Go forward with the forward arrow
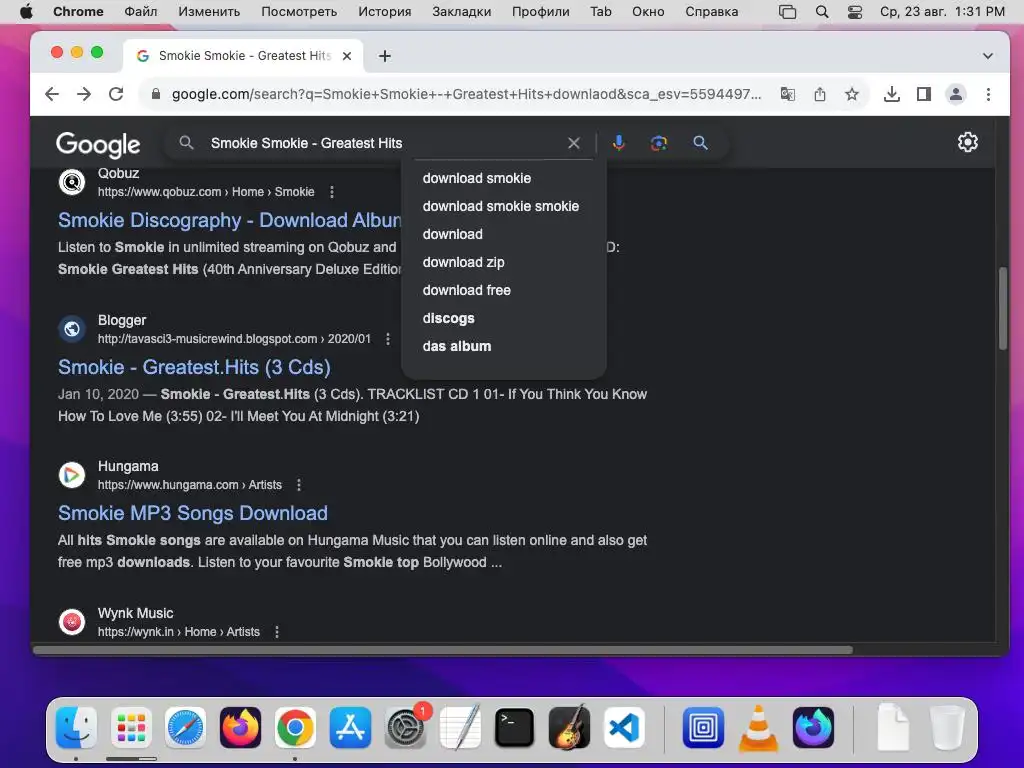This screenshot has height=768, width=1024. coord(84,94)
